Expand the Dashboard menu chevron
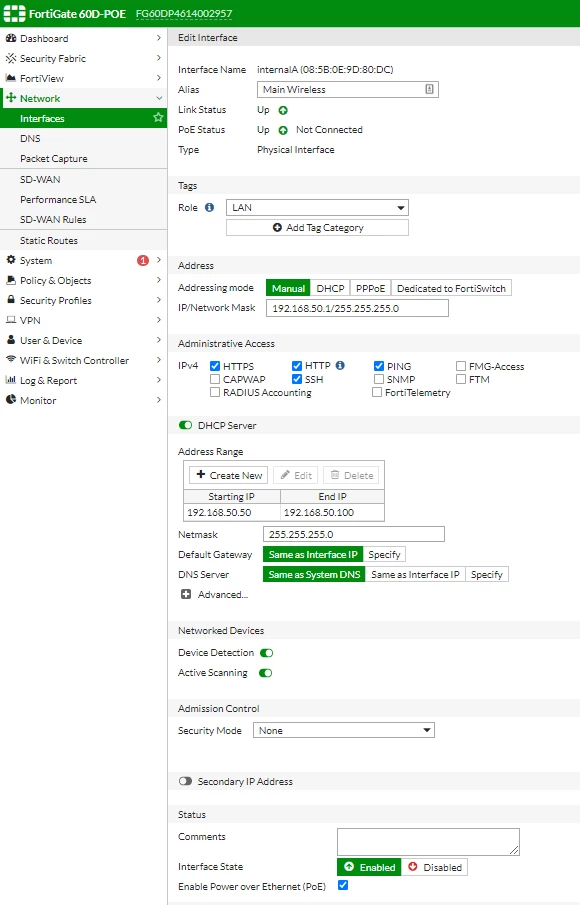 coord(159,38)
